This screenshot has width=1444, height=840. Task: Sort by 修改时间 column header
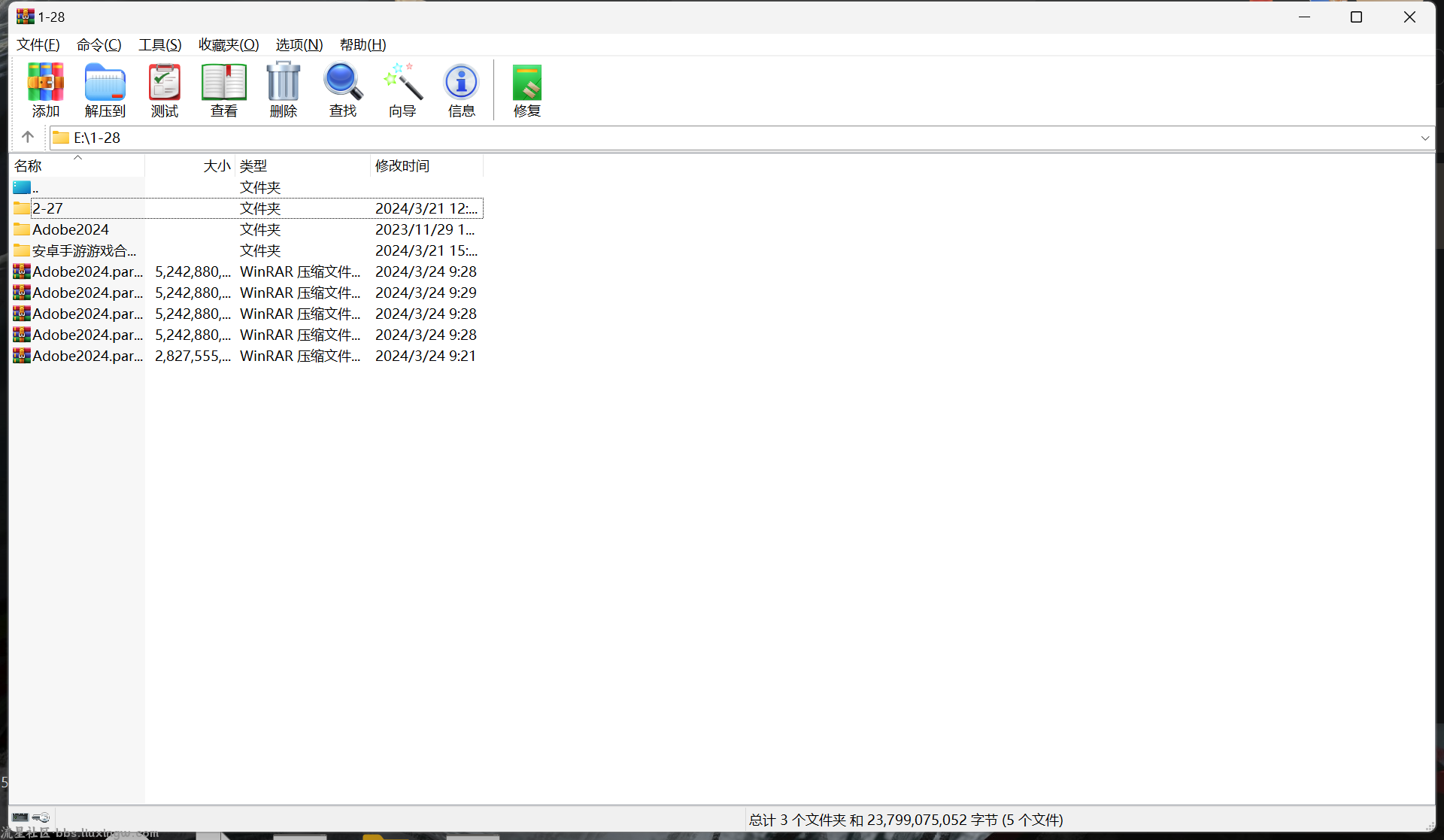click(x=426, y=165)
